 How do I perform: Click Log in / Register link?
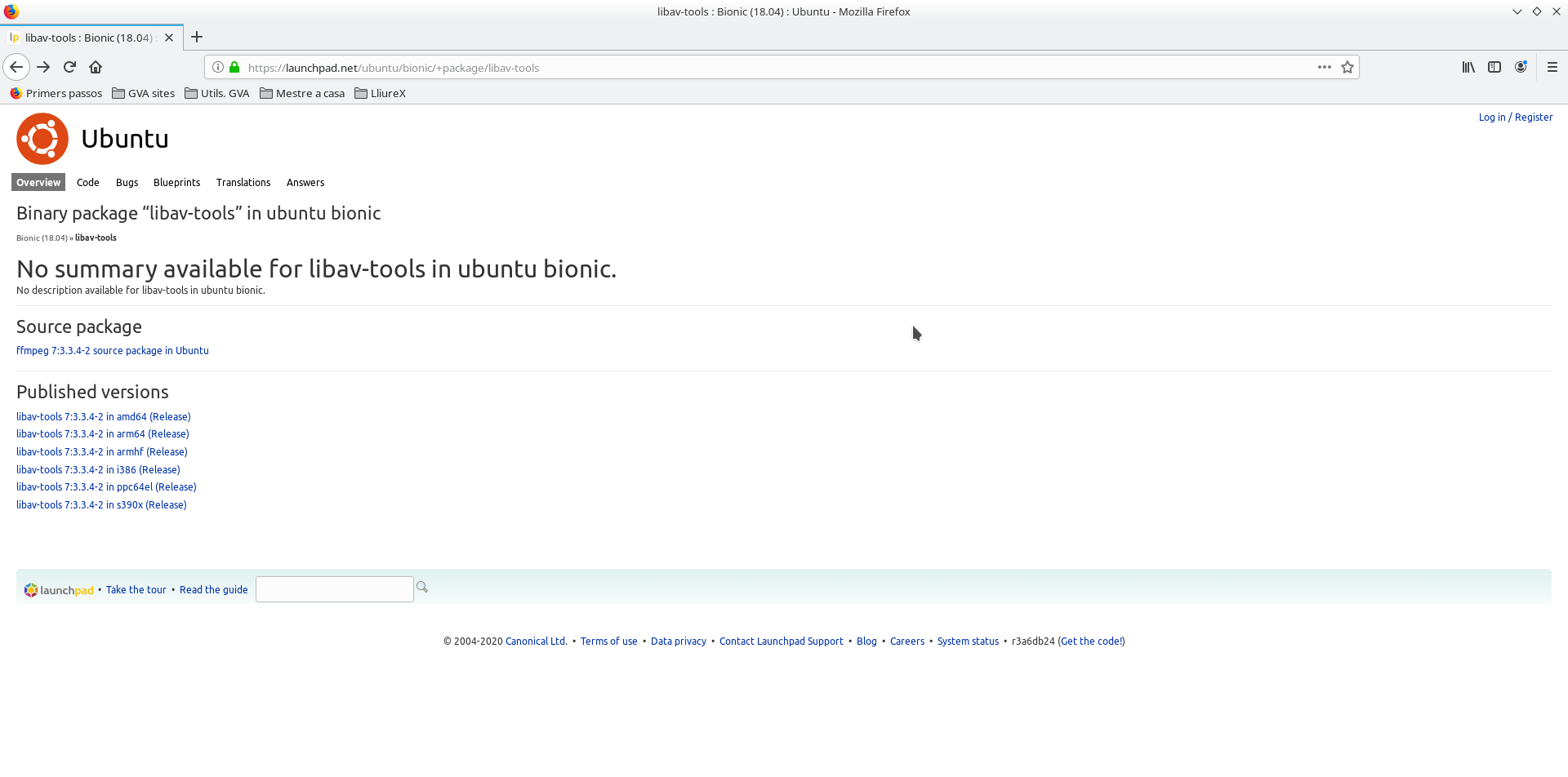[1516, 117]
